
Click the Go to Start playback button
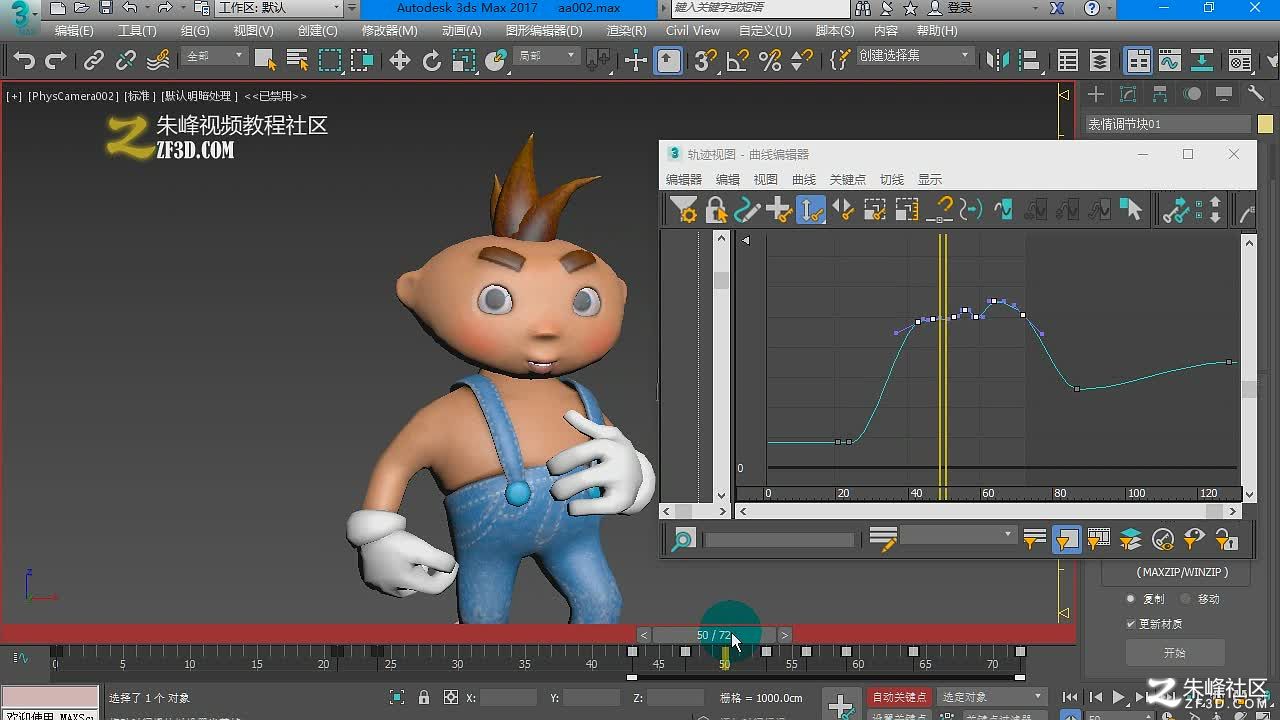[x=1070, y=697]
